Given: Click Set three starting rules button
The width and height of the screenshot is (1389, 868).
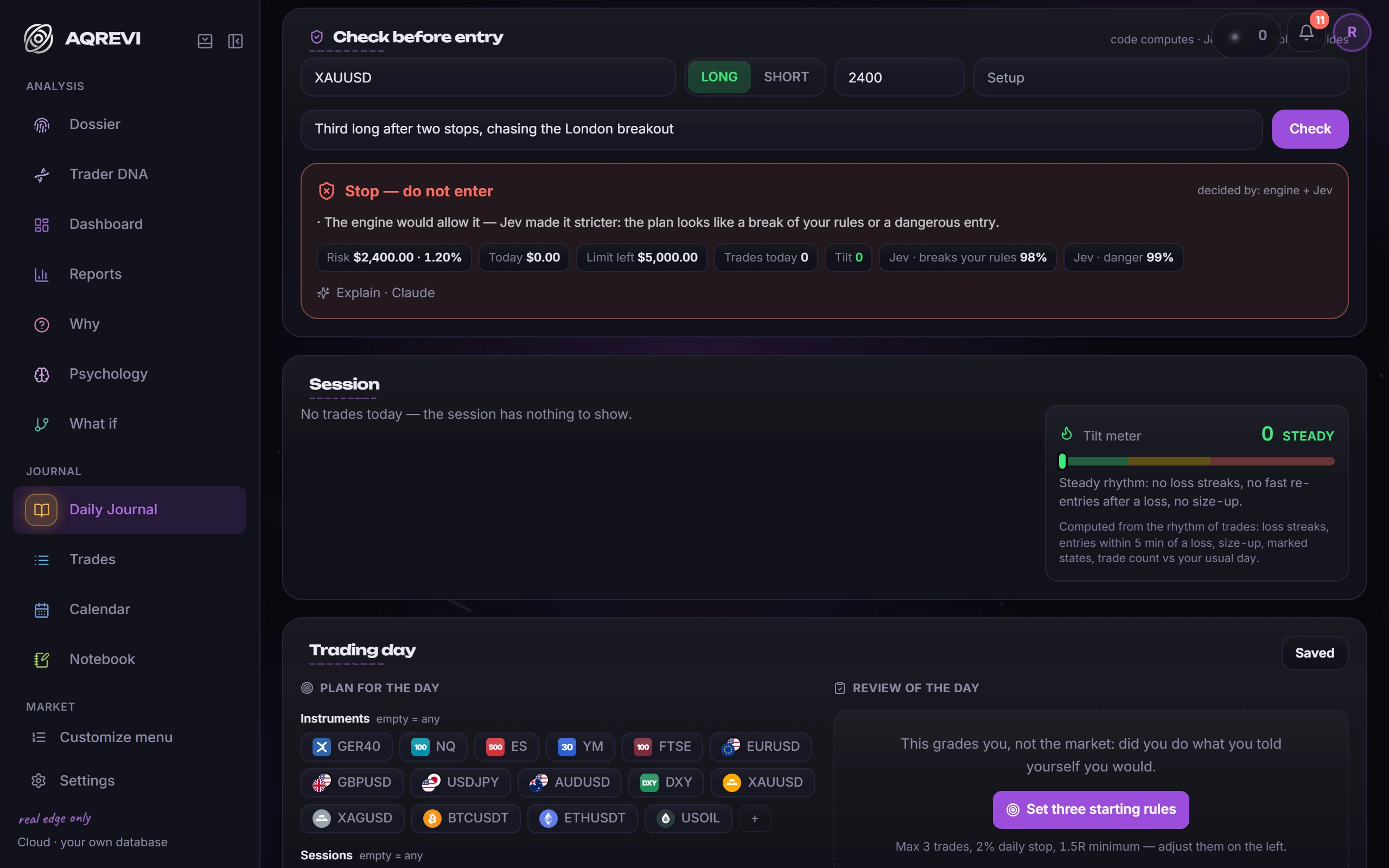Looking at the screenshot, I should pyautogui.click(x=1091, y=809).
